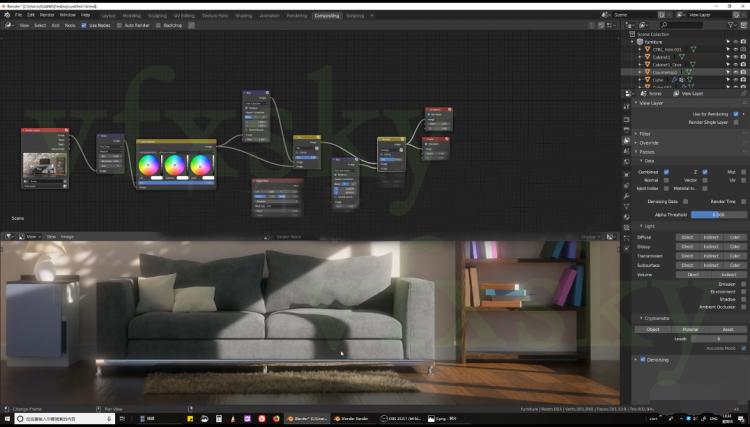Enable the Cryptomatte Object button
This screenshot has height=427, width=750.
pyautogui.click(x=653, y=329)
